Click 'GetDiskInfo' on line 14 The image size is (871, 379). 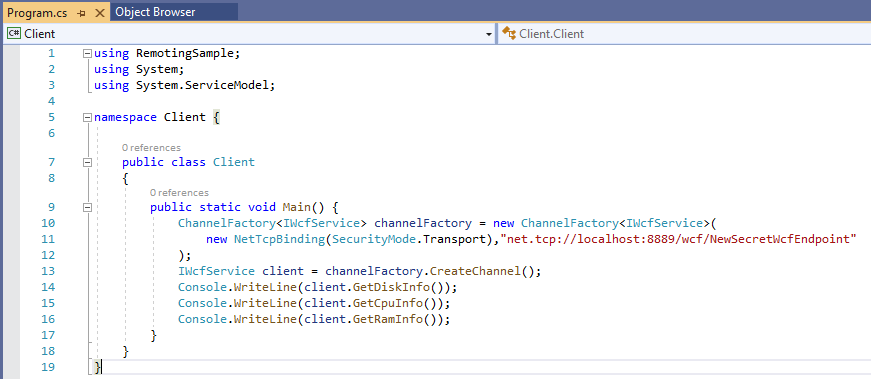coord(392,287)
